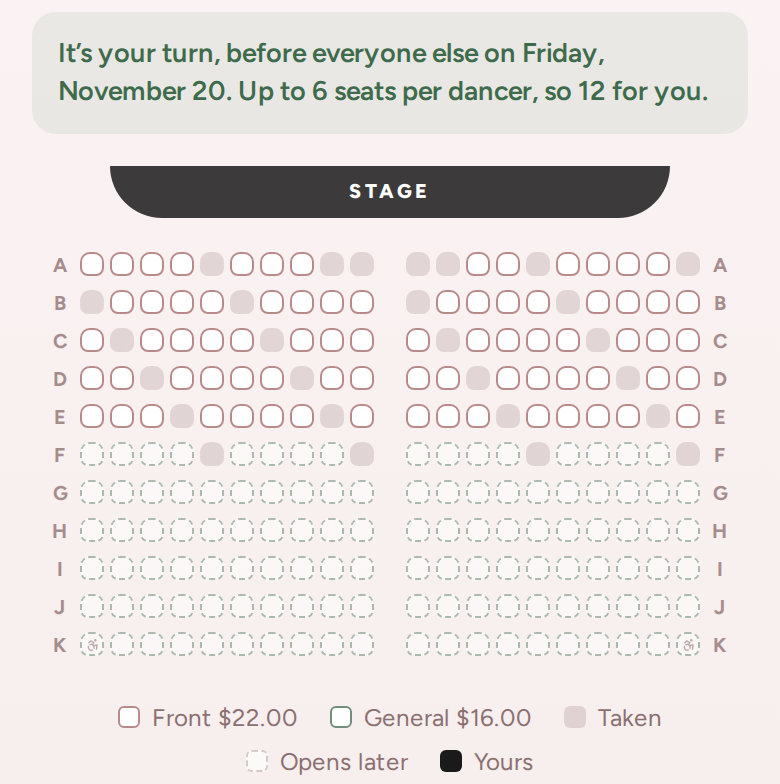
Task: Choose last seat of row B right section
Action: tap(688, 302)
